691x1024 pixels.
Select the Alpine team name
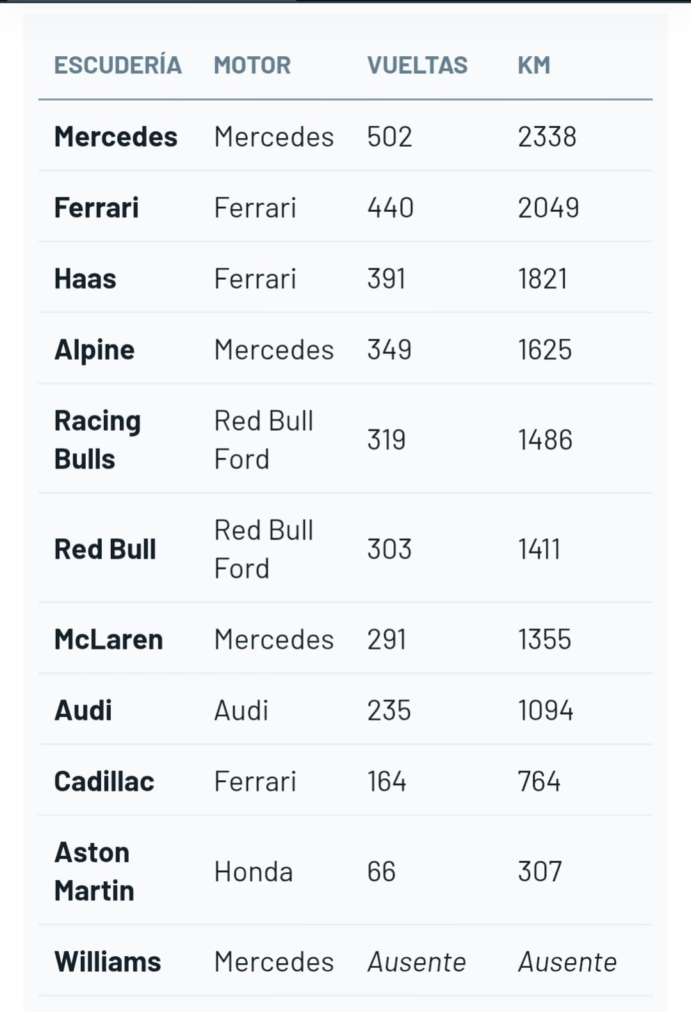click(x=94, y=350)
